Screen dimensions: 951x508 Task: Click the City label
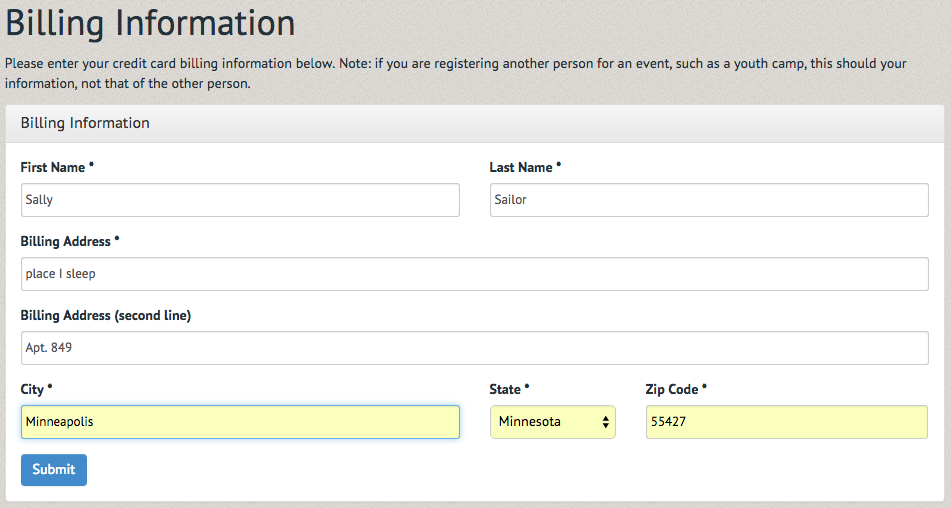(x=32, y=389)
